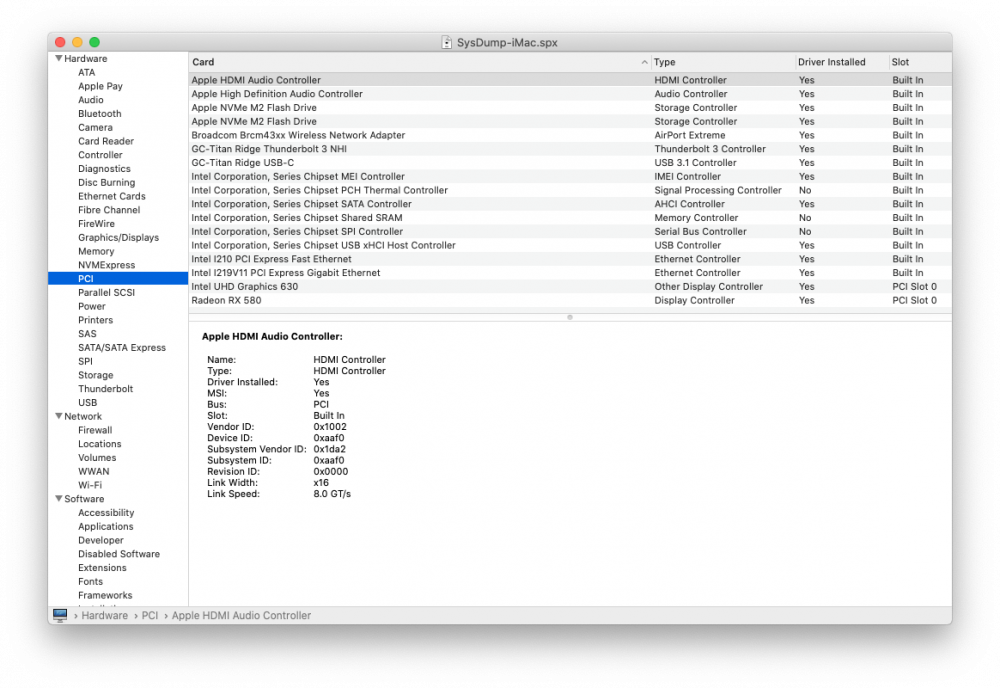Select Wi-Fi under Network
The height and width of the screenshot is (688, 1000).
click(90, 485)
